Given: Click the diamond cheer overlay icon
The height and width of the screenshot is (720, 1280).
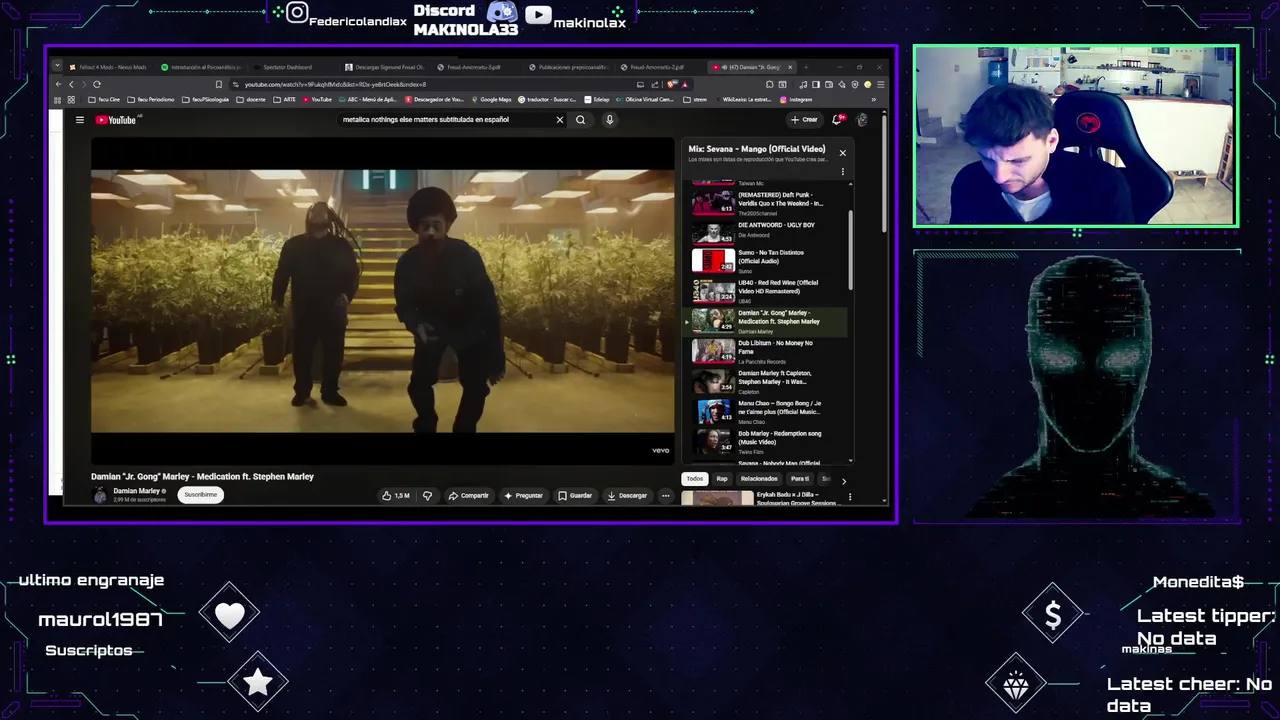Looking at the screenshot, I should tap(1016, 684).
